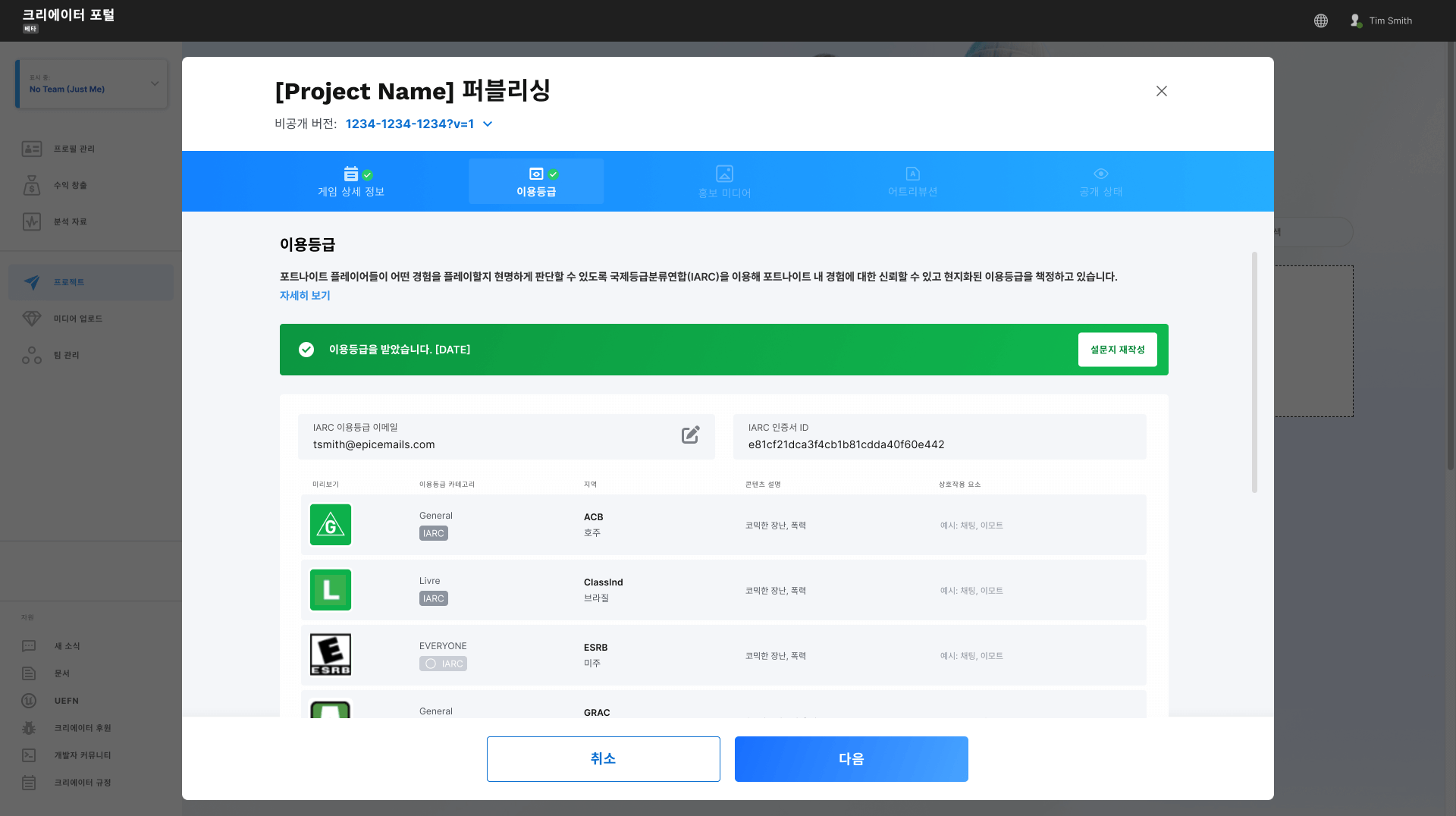Click the ClassInd region cell
The width and height of the screenshot is (1456, 816).
pyautogui.click(x=604, y=590)
